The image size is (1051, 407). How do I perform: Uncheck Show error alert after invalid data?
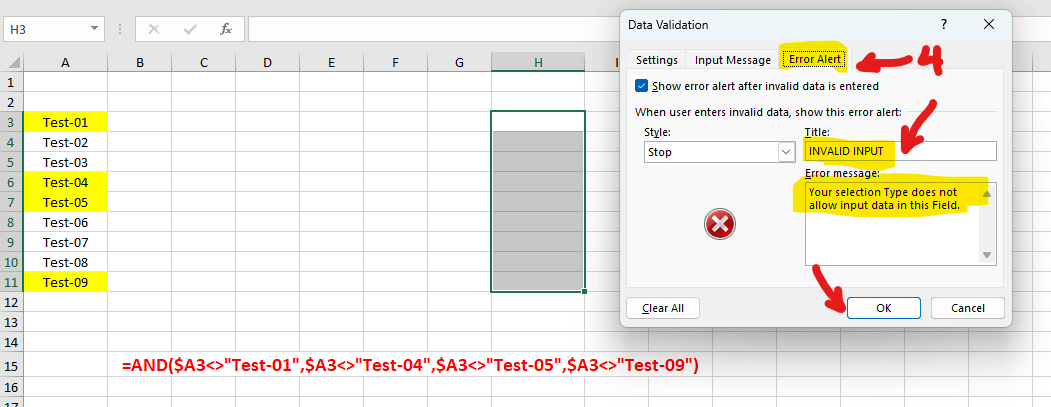pyautogui.click(x=641, y=86)
